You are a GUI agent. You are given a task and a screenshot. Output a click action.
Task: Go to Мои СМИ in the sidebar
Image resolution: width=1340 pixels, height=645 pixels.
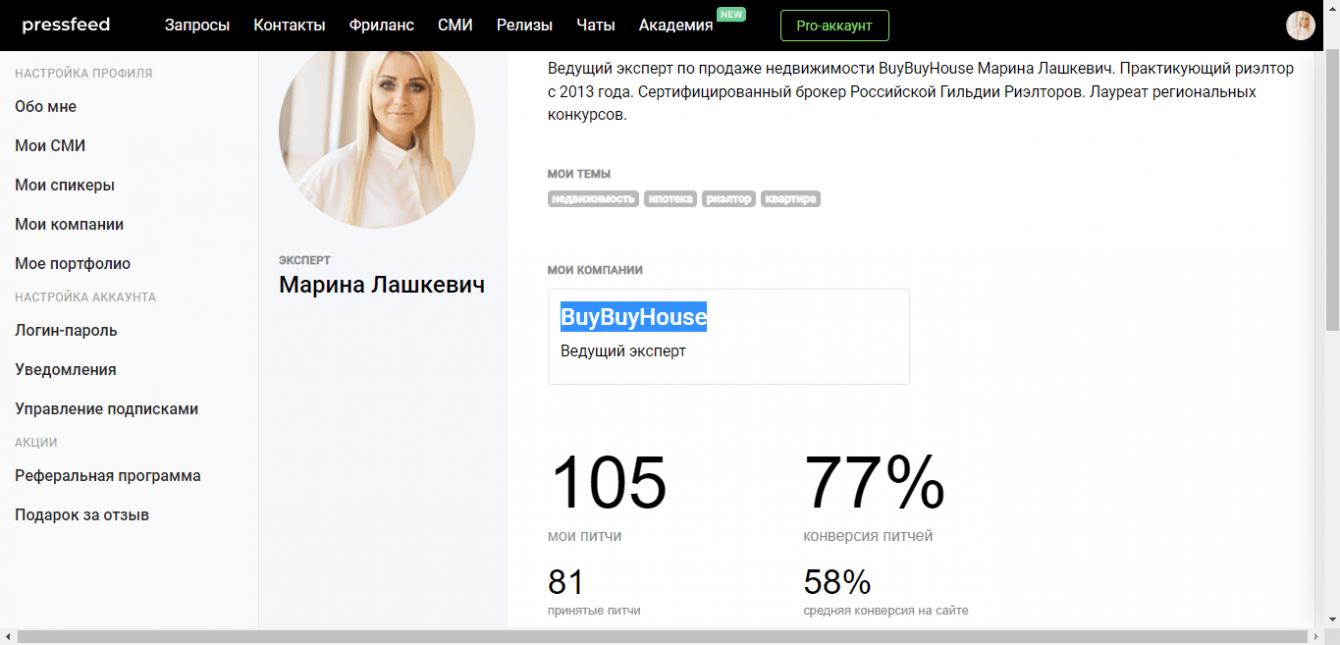[x=50, y=145]
